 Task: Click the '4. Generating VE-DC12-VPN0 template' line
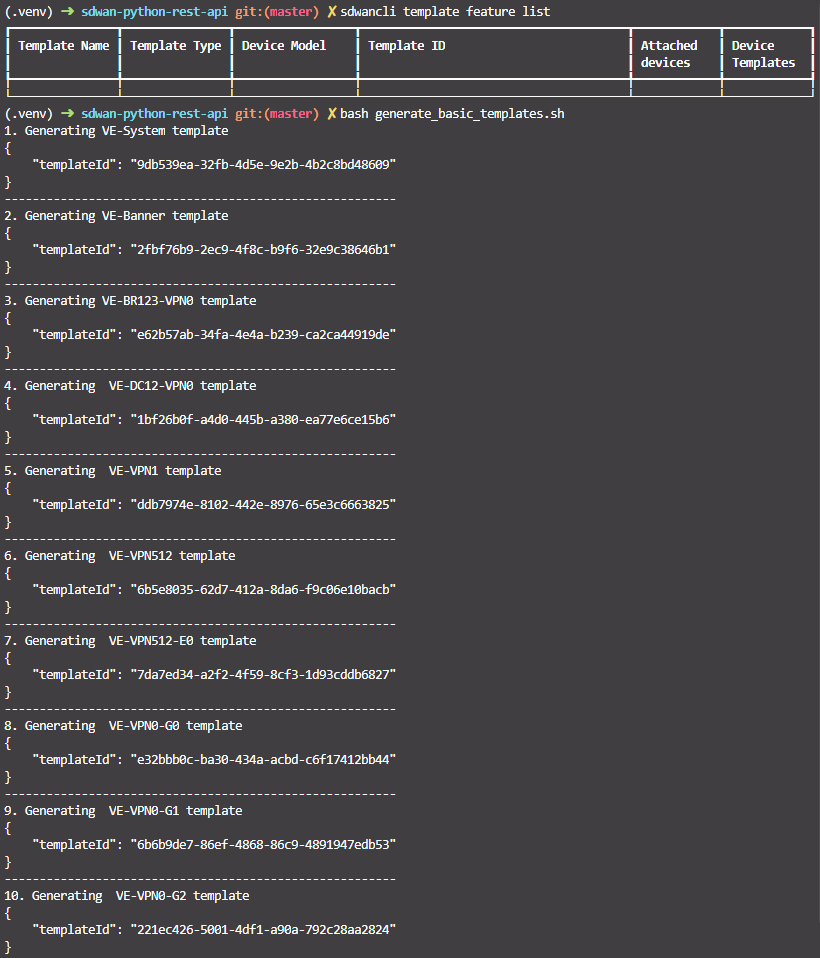coord(130,386)
